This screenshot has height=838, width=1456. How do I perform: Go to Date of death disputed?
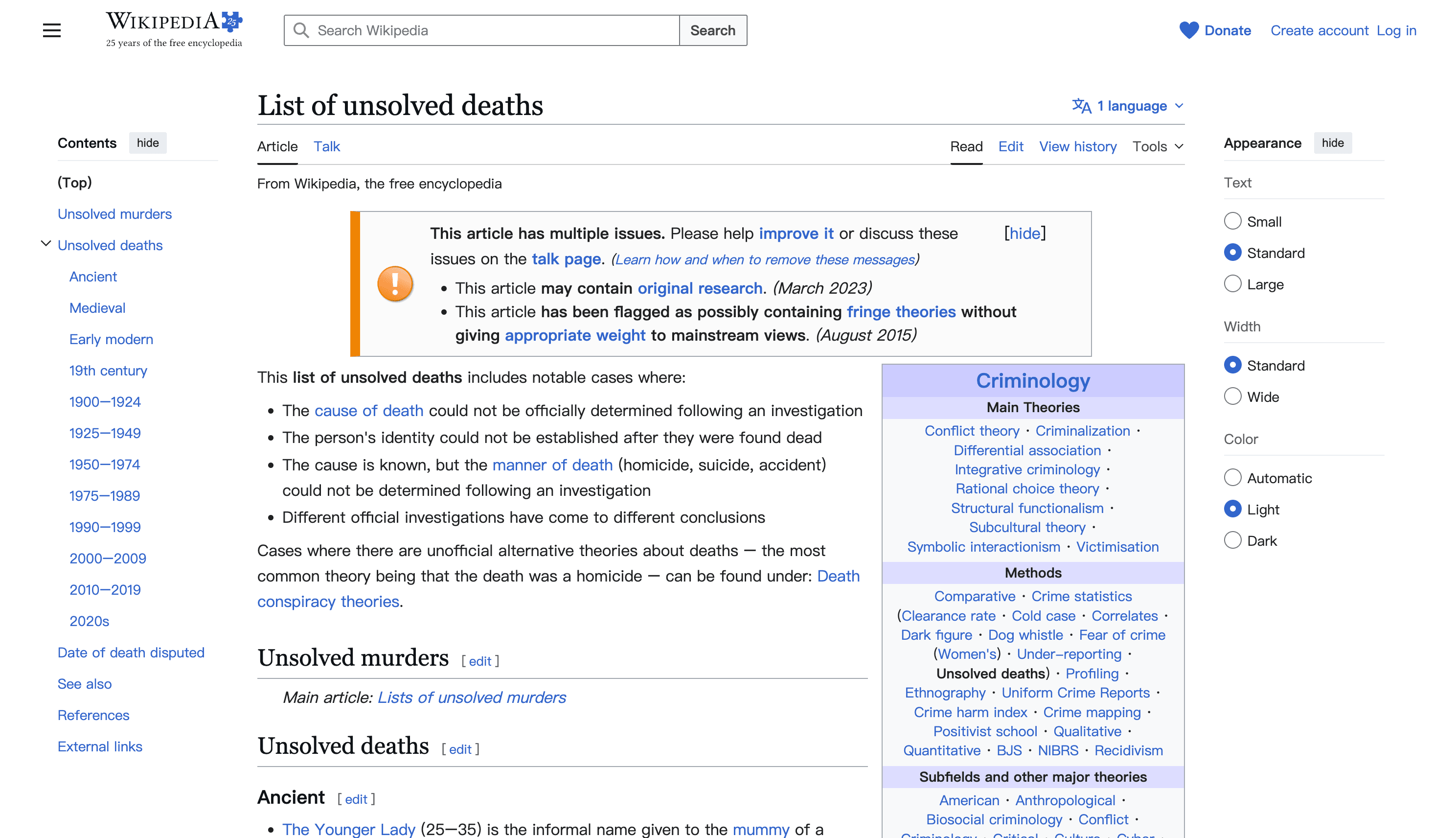(x=131, y=652)
